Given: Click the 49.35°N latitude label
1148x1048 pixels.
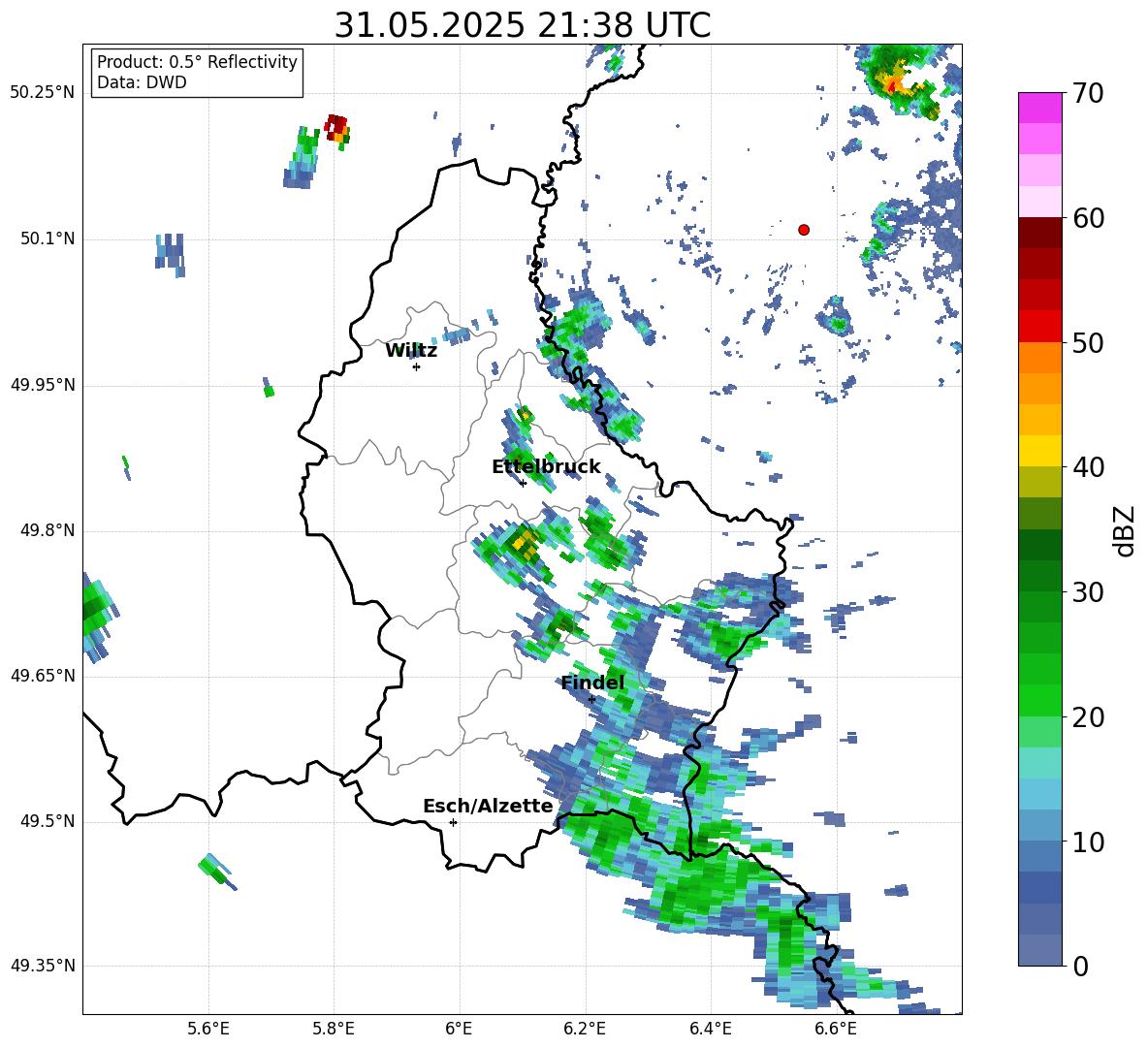Looking at the screenshot, I should click(43, 966).
